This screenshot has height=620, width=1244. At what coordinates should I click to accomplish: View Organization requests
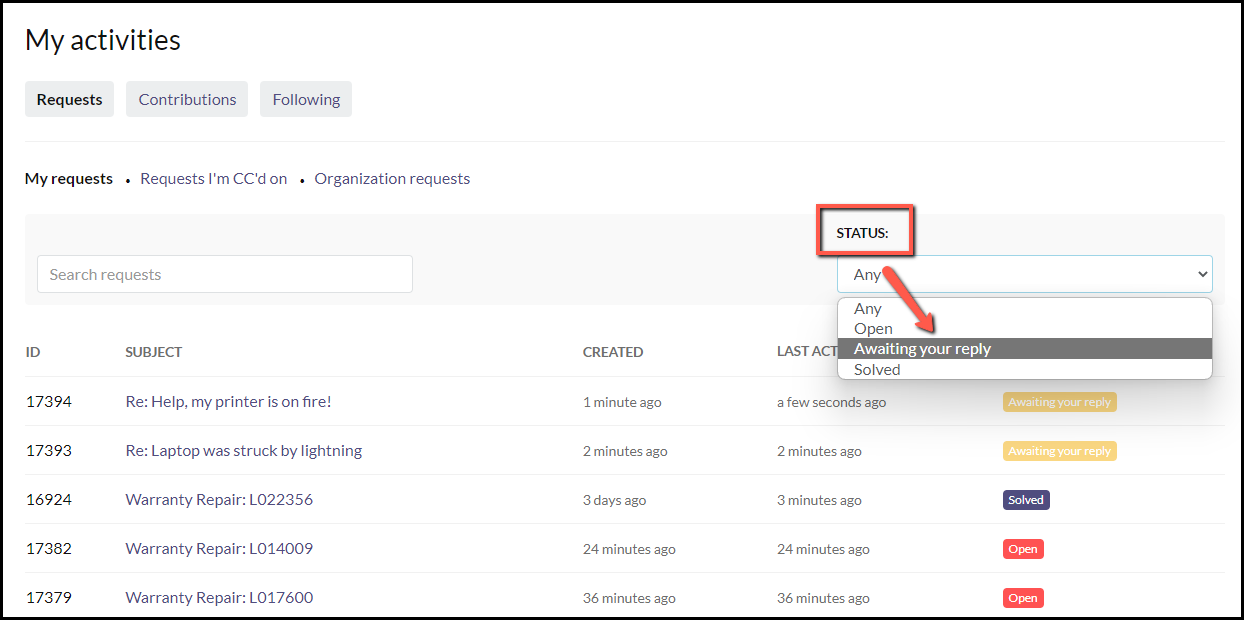point(392,179)
